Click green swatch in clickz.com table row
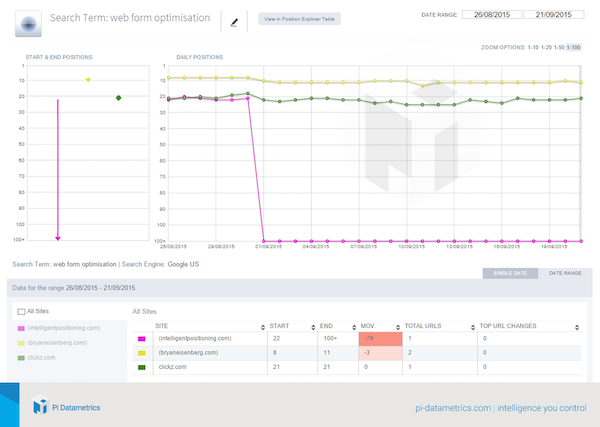This screenshot has height=427, width=600. point(142,367)
